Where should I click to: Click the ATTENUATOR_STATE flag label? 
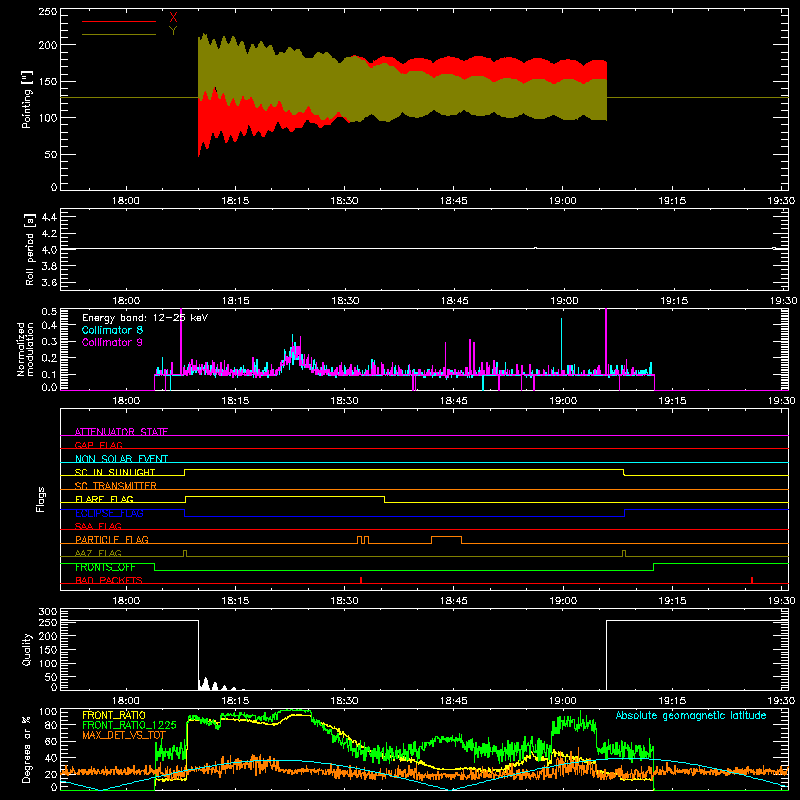click(121, 432)
